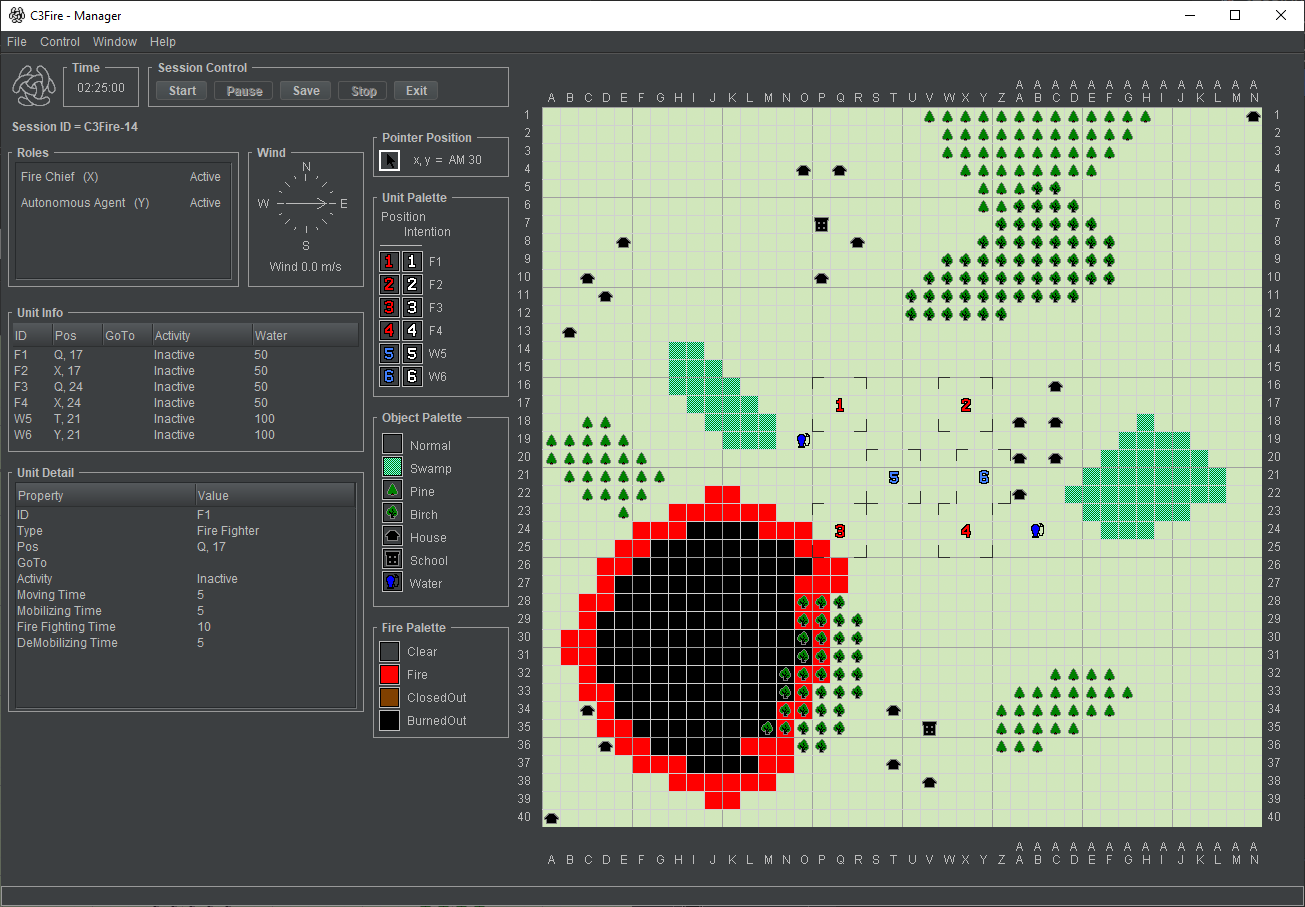Select the W6 row in Unit Info
This screenshot has width=1305, height=907.
tap(185, 435)
